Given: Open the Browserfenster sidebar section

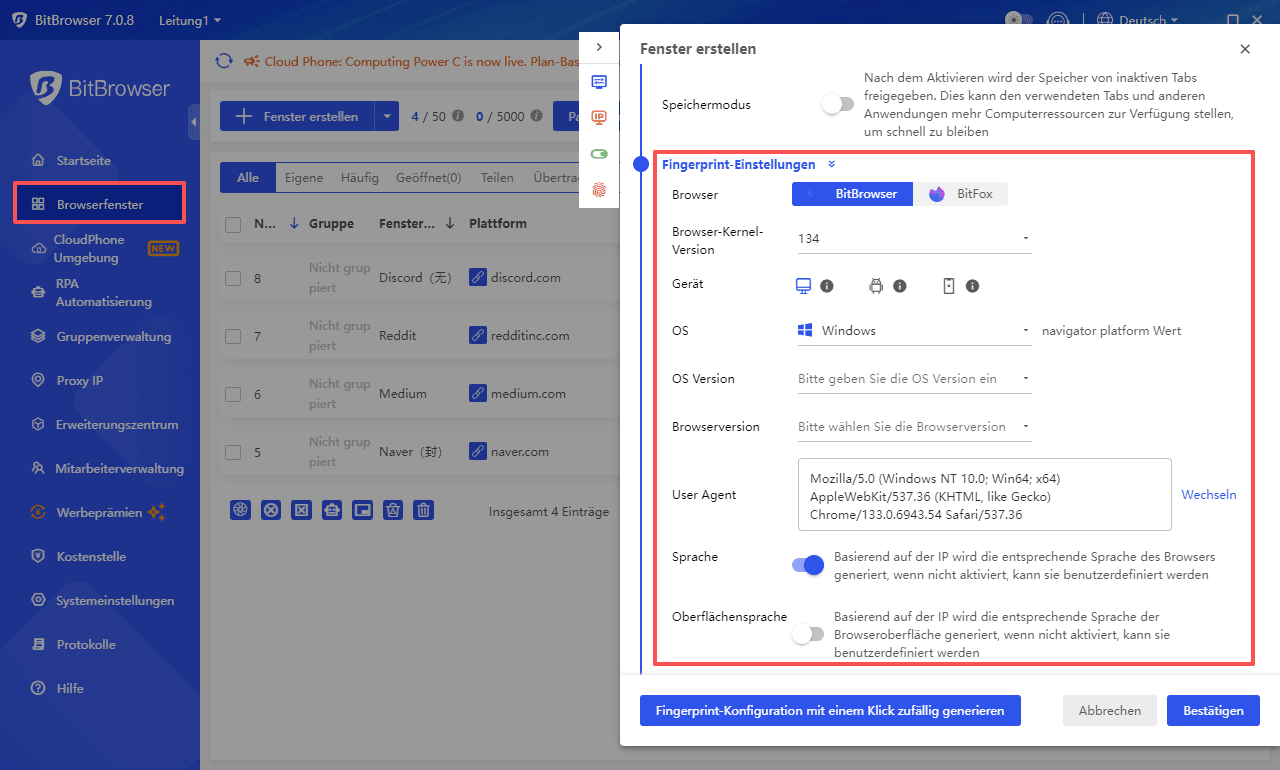Looking at the screenshot, I should point(98,202).
